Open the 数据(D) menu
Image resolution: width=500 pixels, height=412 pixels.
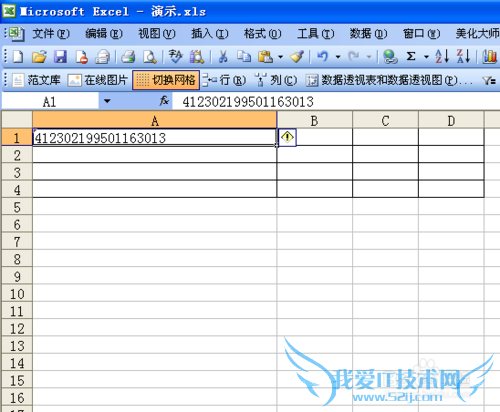point(368,34)
